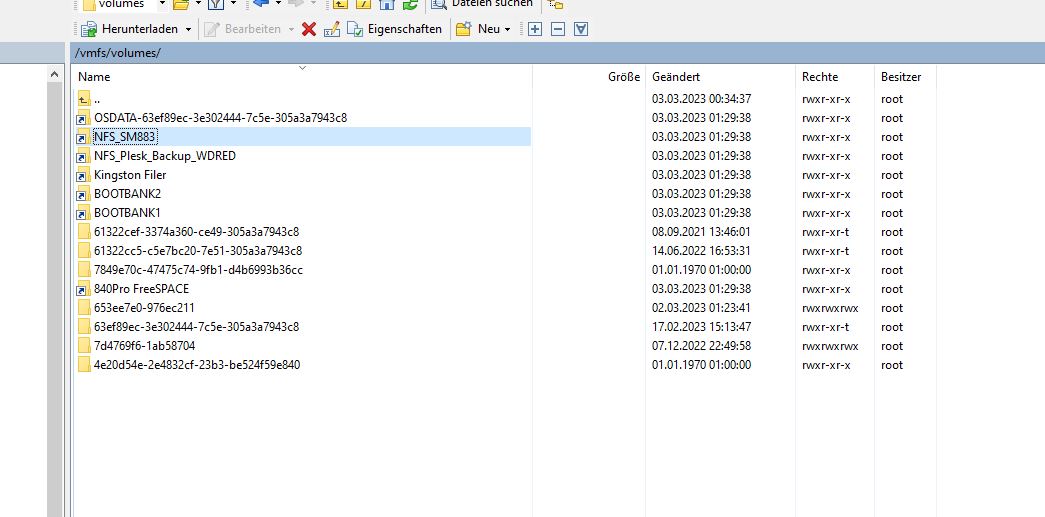This screenshot has height=517, width=1045.
Task: Click the Dateien suchen find files button
Action: tap(482, 4)
